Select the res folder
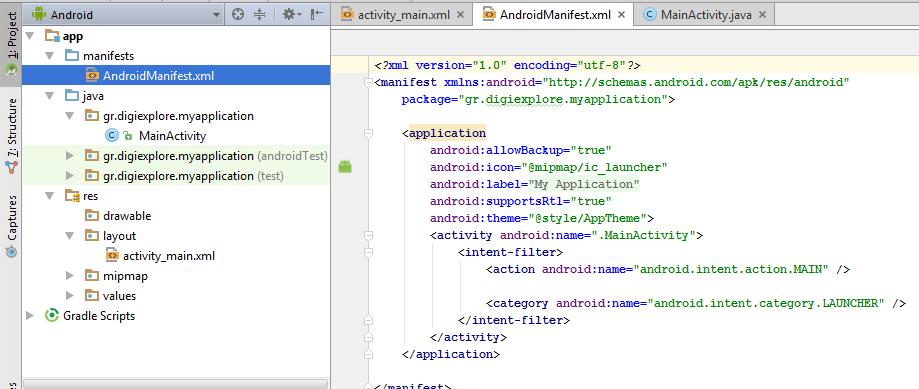The height and width of the screenshot is (389, 919). [x=90, y=196]
